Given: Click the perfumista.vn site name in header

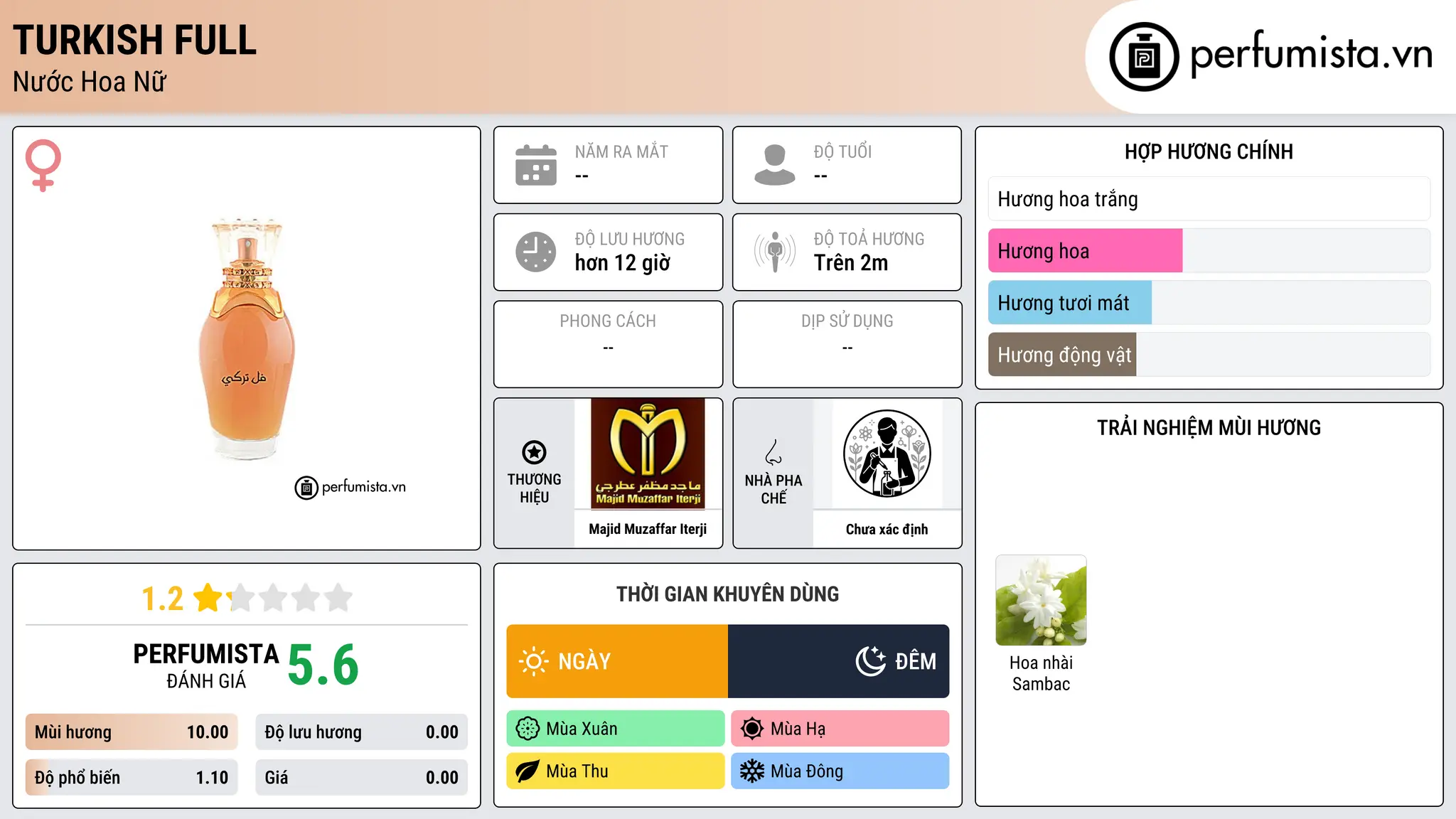Looking at the screenshot, I should pos(1312,55).
